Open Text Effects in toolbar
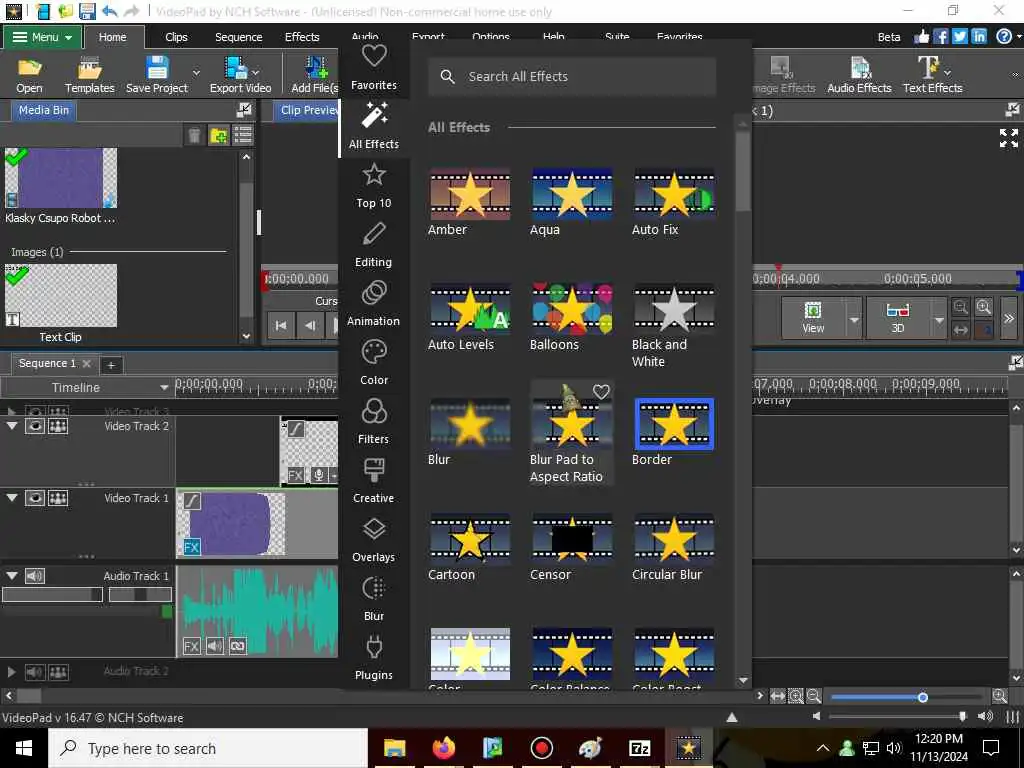Viewport: 1024px width, 768px height. [x=933, y=75]
